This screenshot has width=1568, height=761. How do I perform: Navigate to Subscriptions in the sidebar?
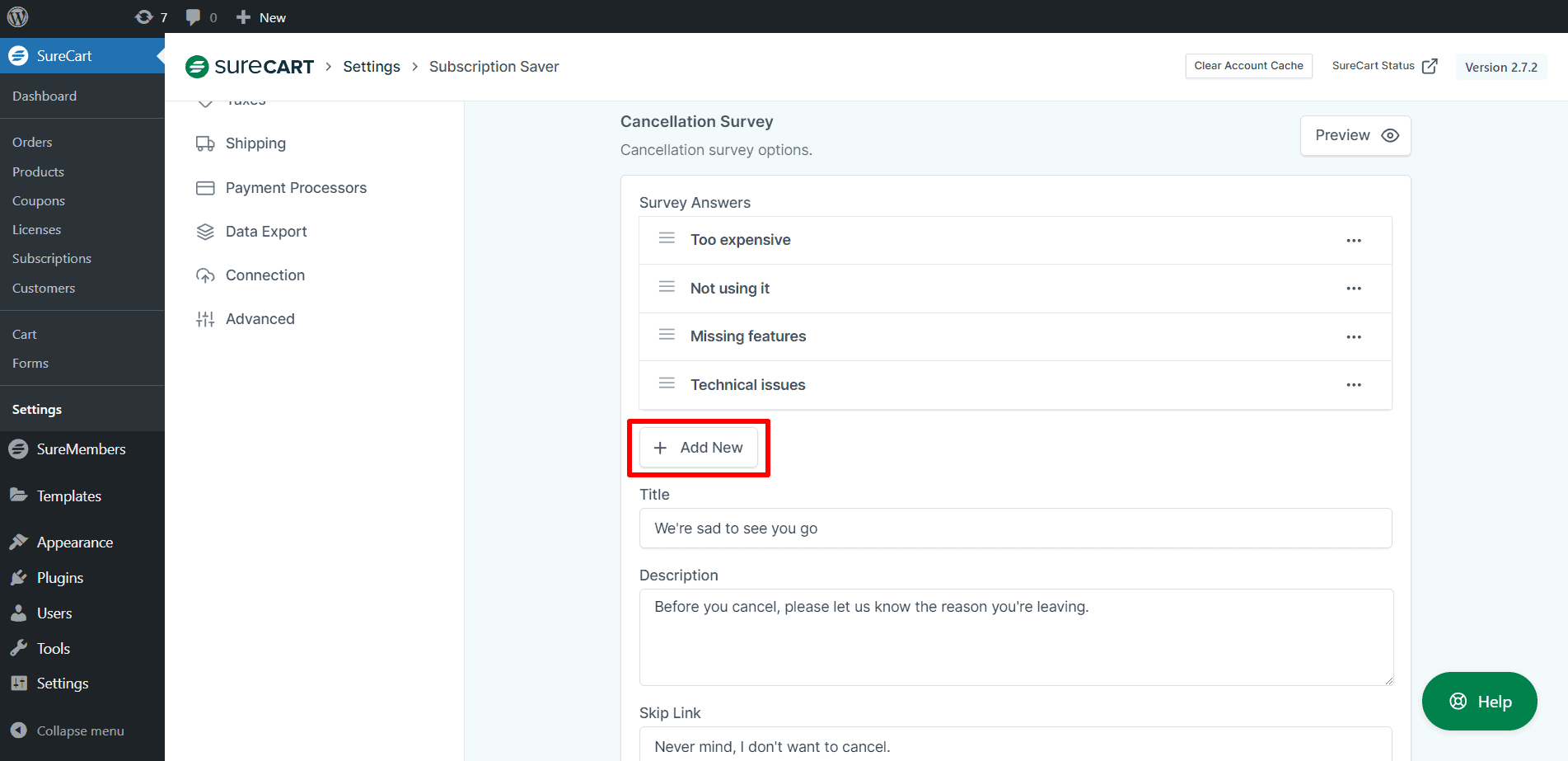pos(51,258)
